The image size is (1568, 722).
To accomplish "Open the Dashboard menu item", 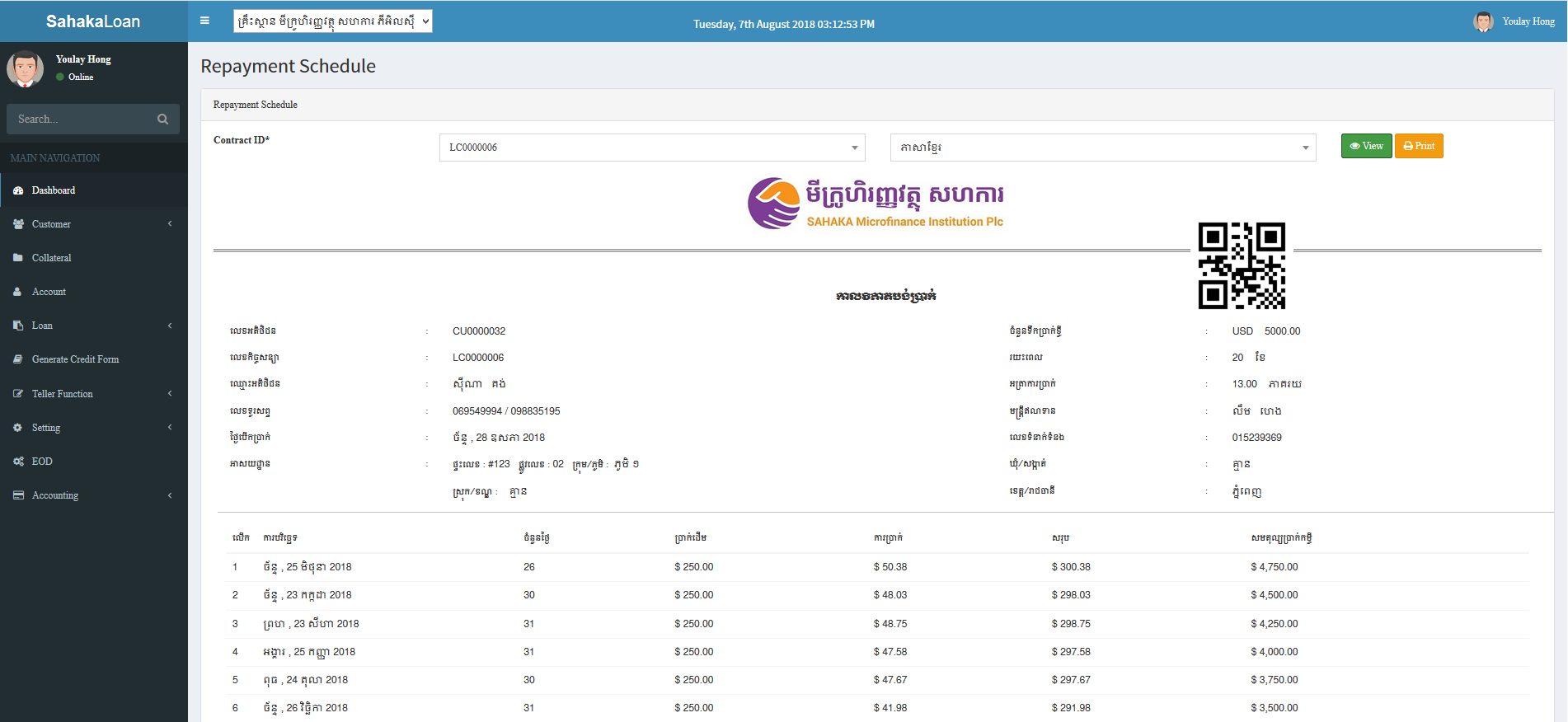I will tap(54, 190).
